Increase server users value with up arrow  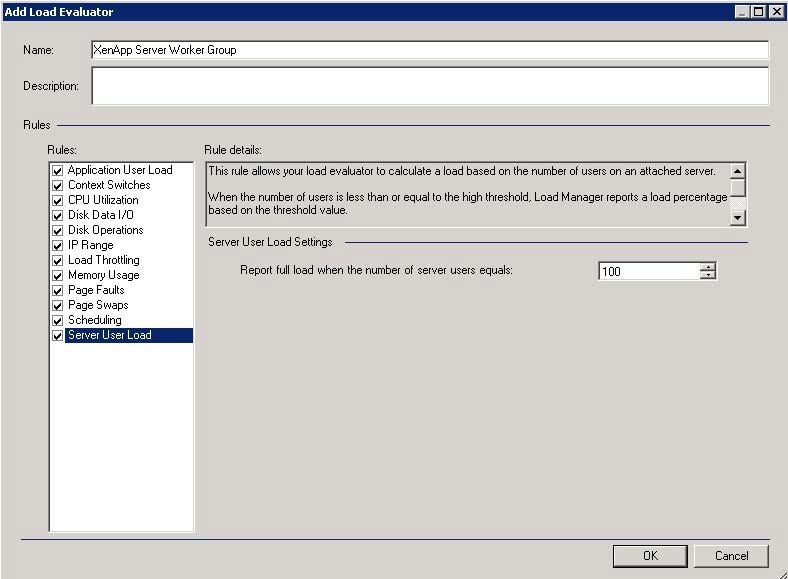[x=708, y=267]
